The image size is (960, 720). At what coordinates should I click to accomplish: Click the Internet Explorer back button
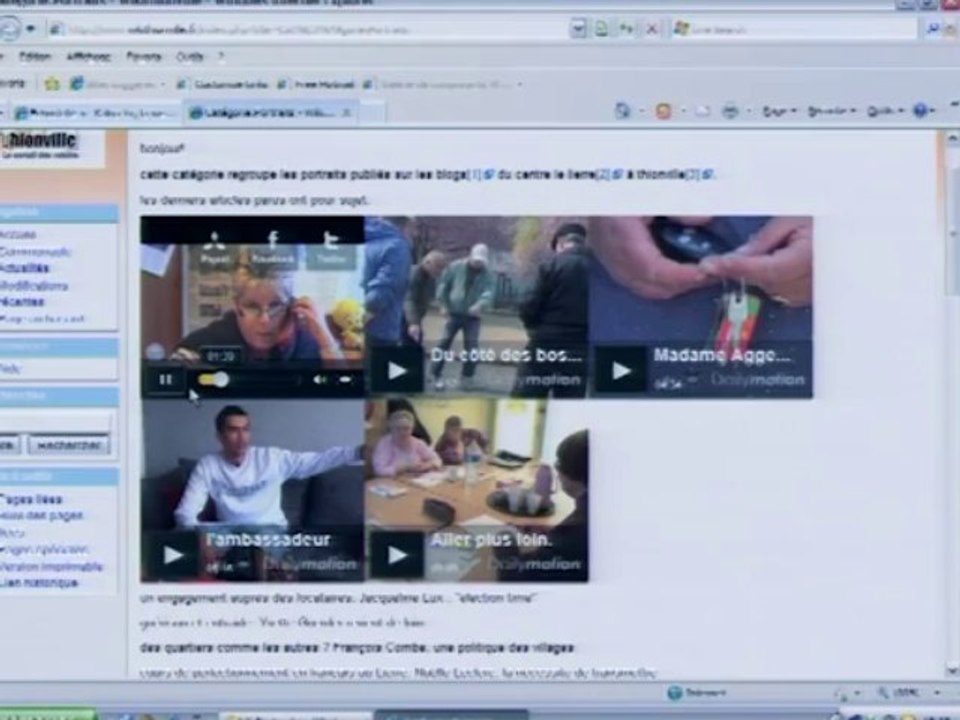(x=9, y=29)
